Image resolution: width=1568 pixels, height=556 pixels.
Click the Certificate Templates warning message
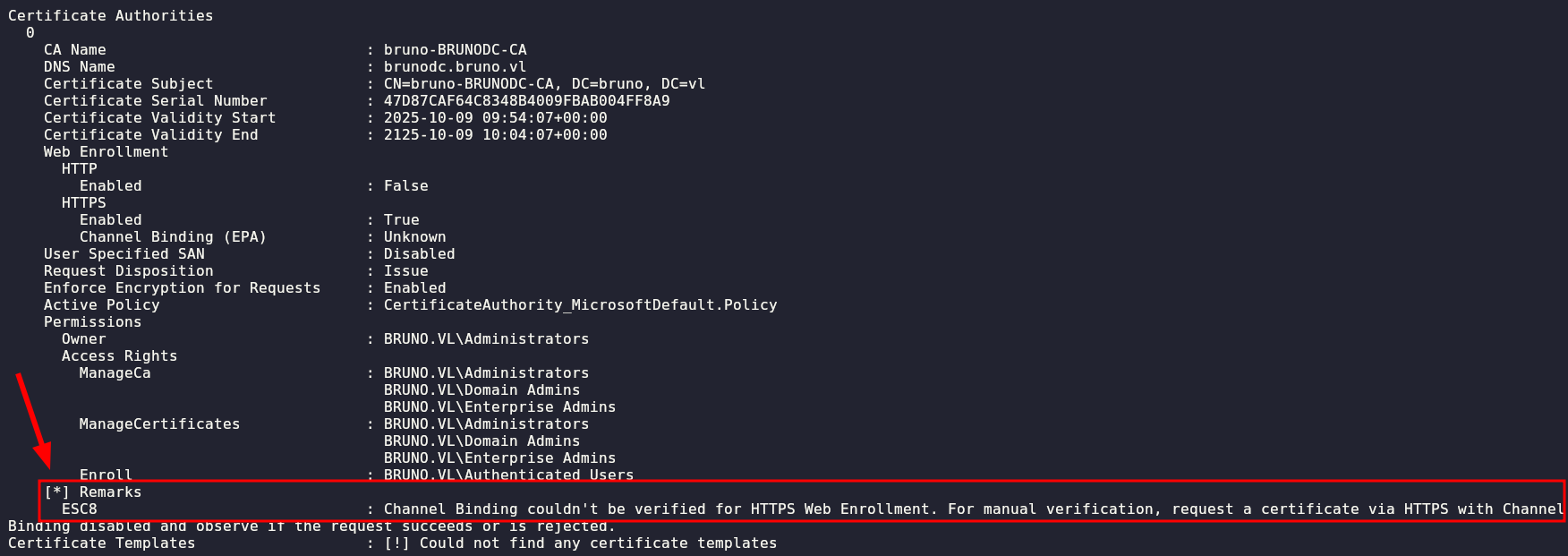click(580, 543)
